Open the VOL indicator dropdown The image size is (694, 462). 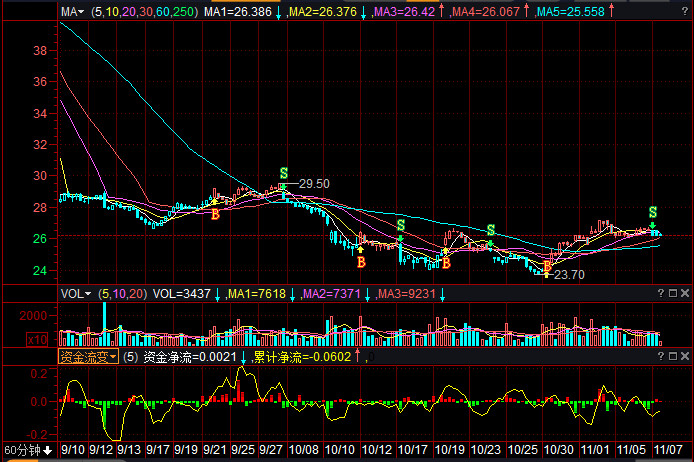pyautogui.click(x=74, y=294)
